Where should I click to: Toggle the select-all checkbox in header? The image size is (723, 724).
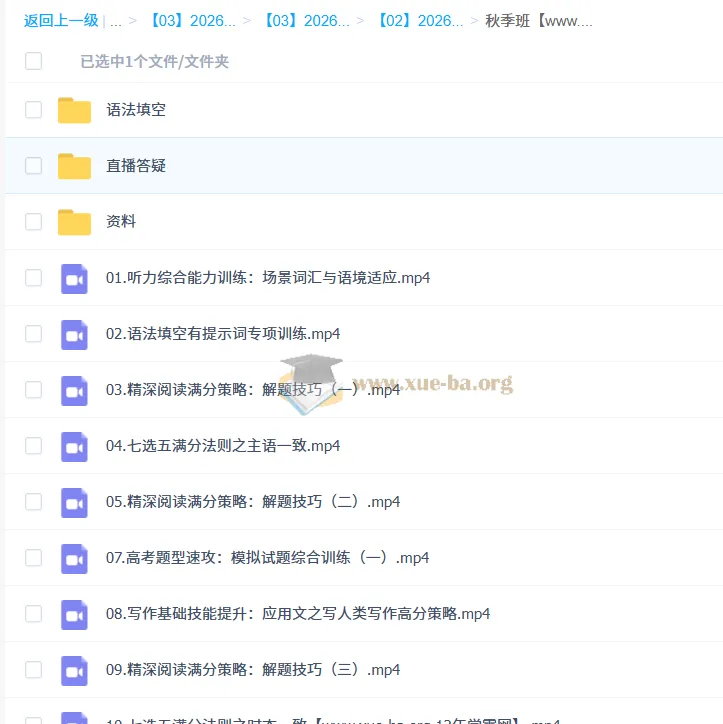click(x=33, y=61)
